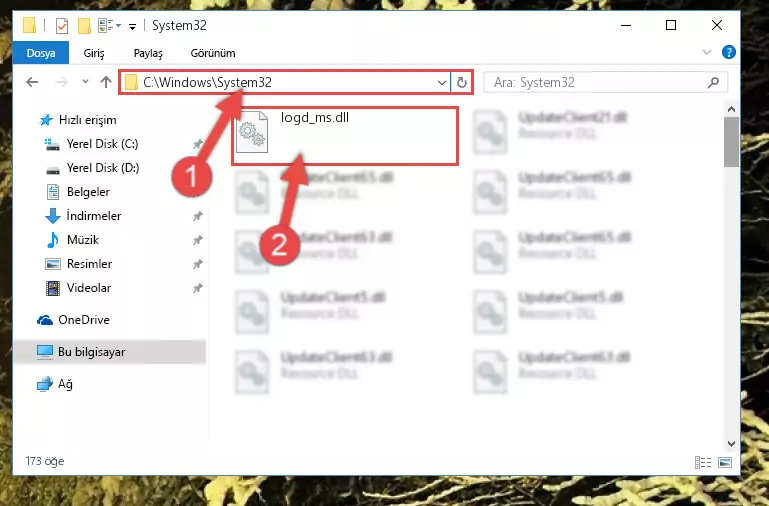The width and height of the screenshot is (769, 506).
Task: Open Müzik folder in sidebar
Action: pyautogui.click(x=83, y=240)
